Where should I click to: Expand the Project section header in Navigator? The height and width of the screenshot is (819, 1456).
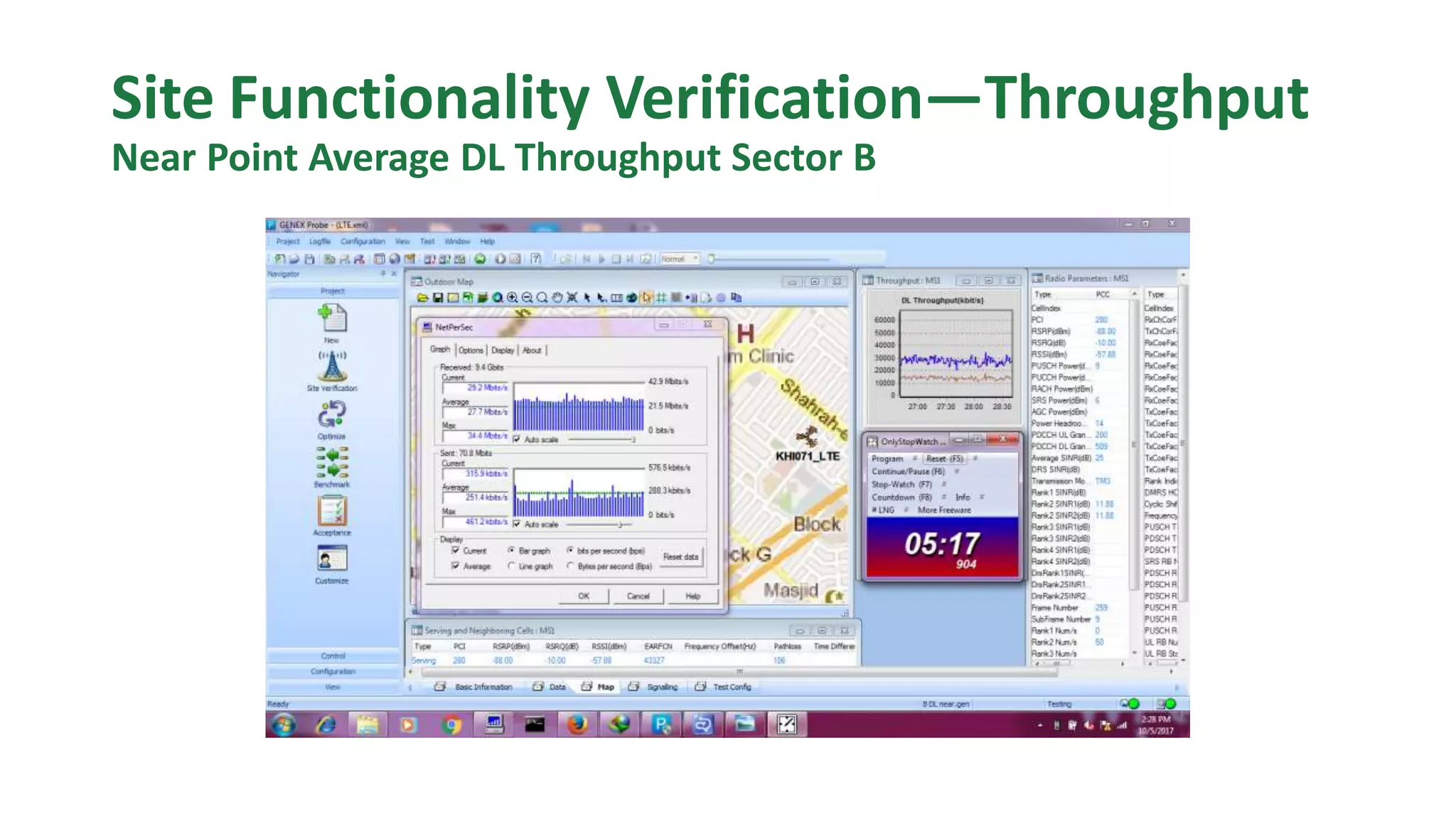pyautogui.click(x=333, y=291)
